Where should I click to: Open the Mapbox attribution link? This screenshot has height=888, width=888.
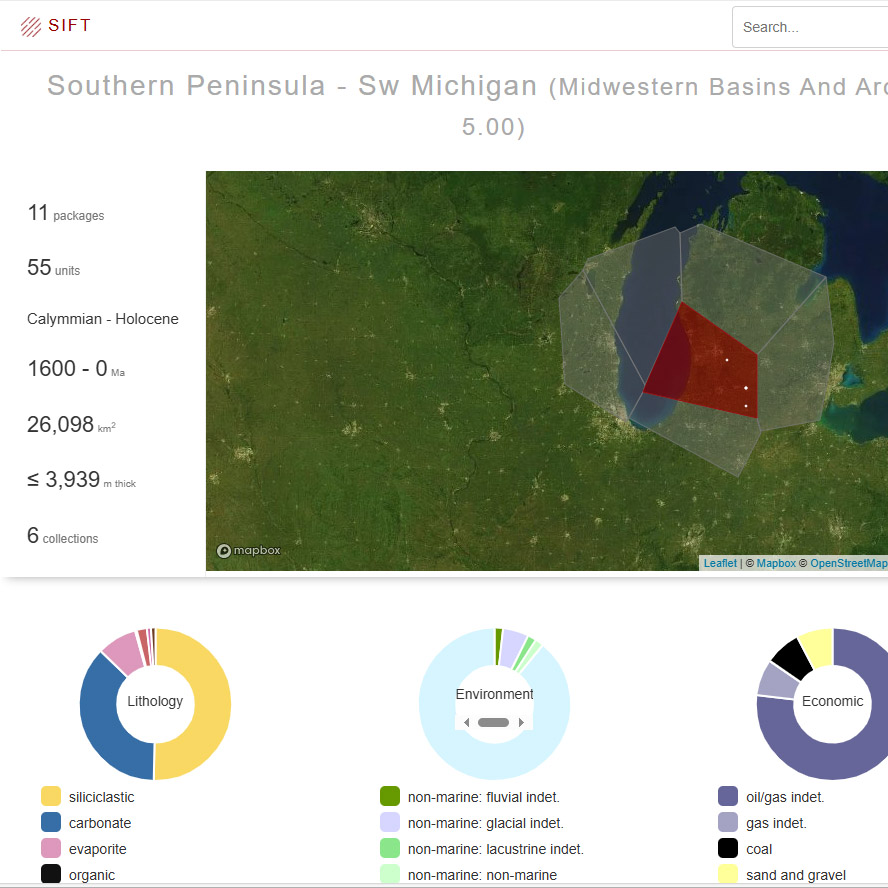tap(776, 563)
